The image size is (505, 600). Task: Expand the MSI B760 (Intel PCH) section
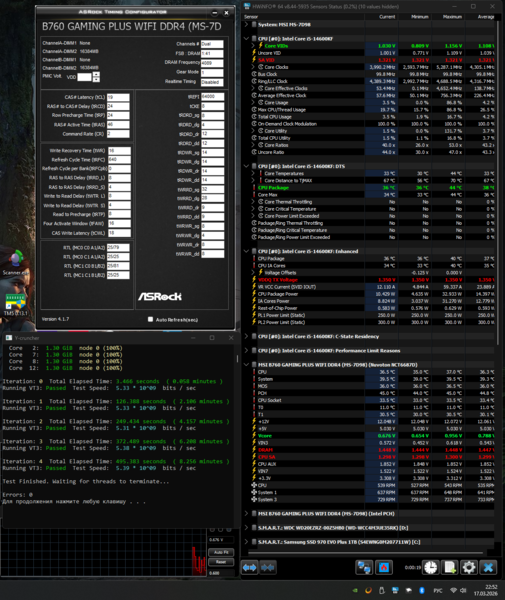point(246,514)
